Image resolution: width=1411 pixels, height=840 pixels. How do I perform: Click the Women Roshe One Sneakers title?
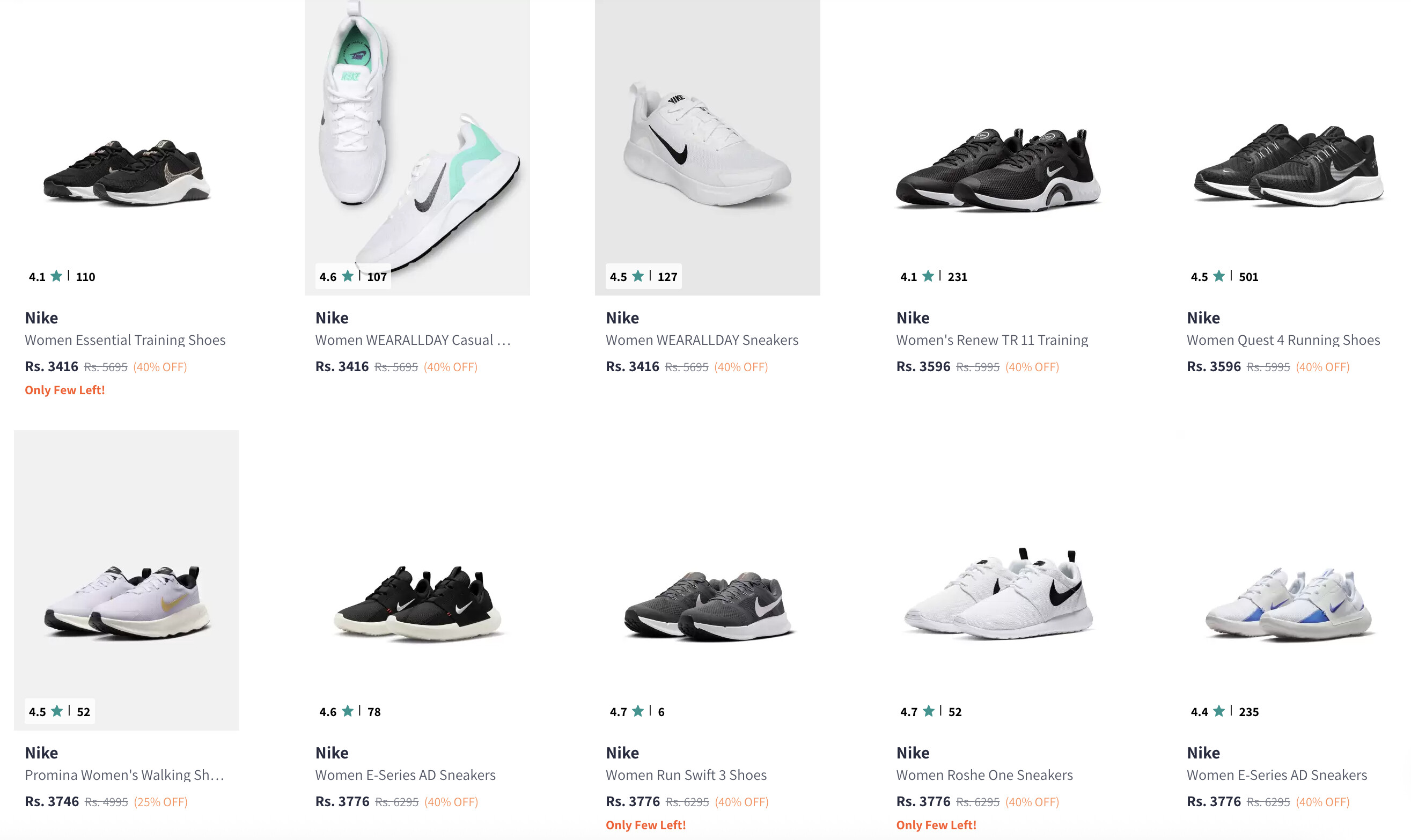[984, 775]
